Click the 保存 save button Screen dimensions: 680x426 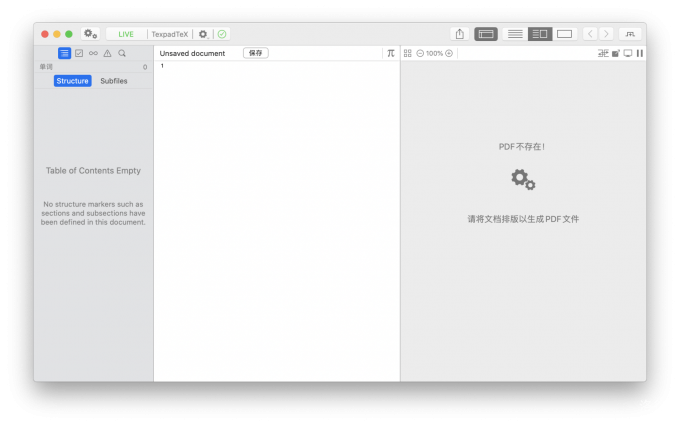click(x=255, y=53)
